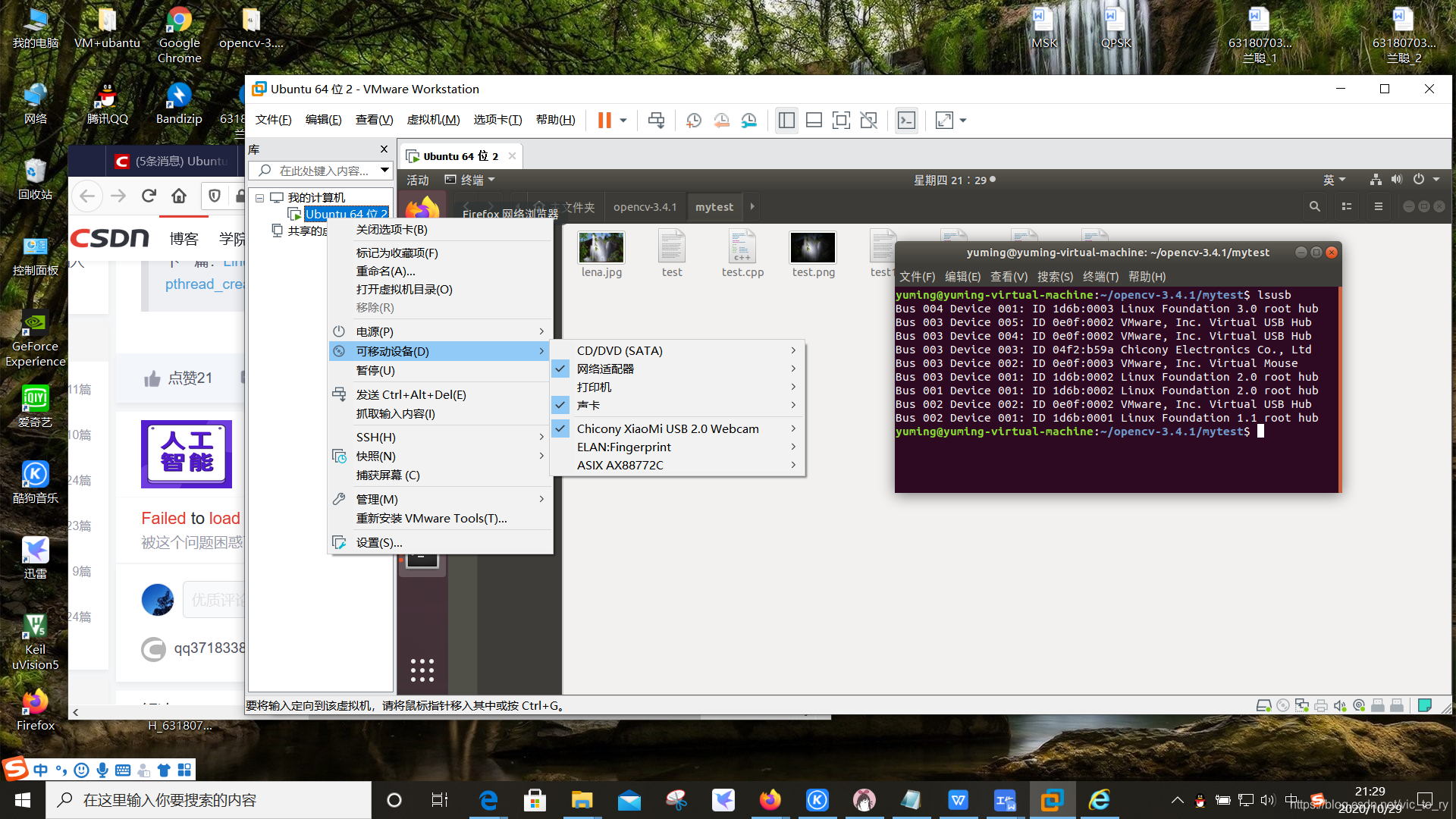1456x819 pixels.
Task: Toggle Ubuntu file manager view mode icon
Action: tap(1347, 206)
